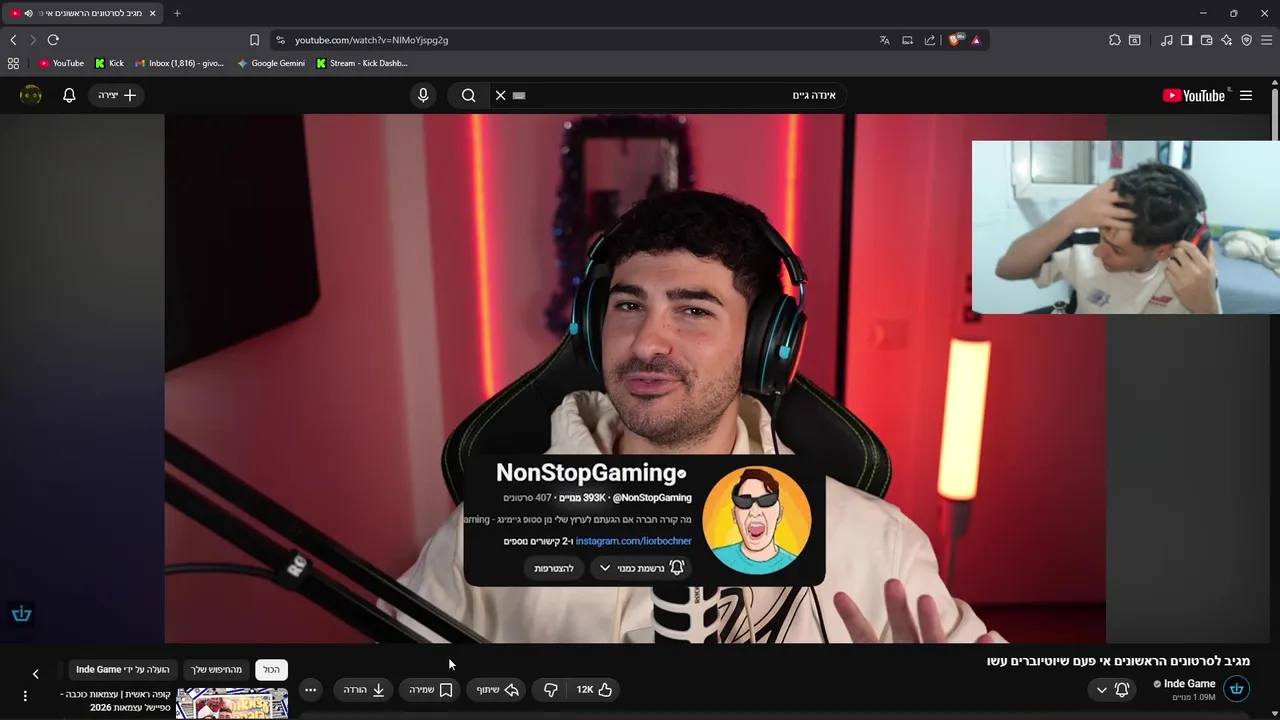The width and height of the screenshot is (1280, 720).
Task: Open the suggested video thumbnail קופה ראשית
Action: pos(232,703)
